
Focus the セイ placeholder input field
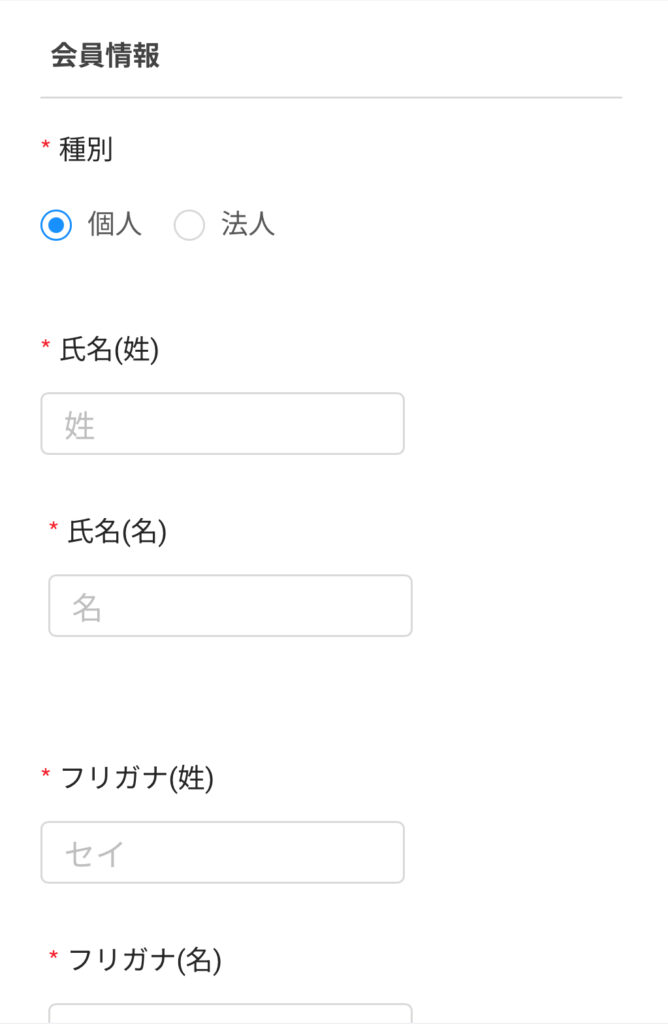[223, 853]
